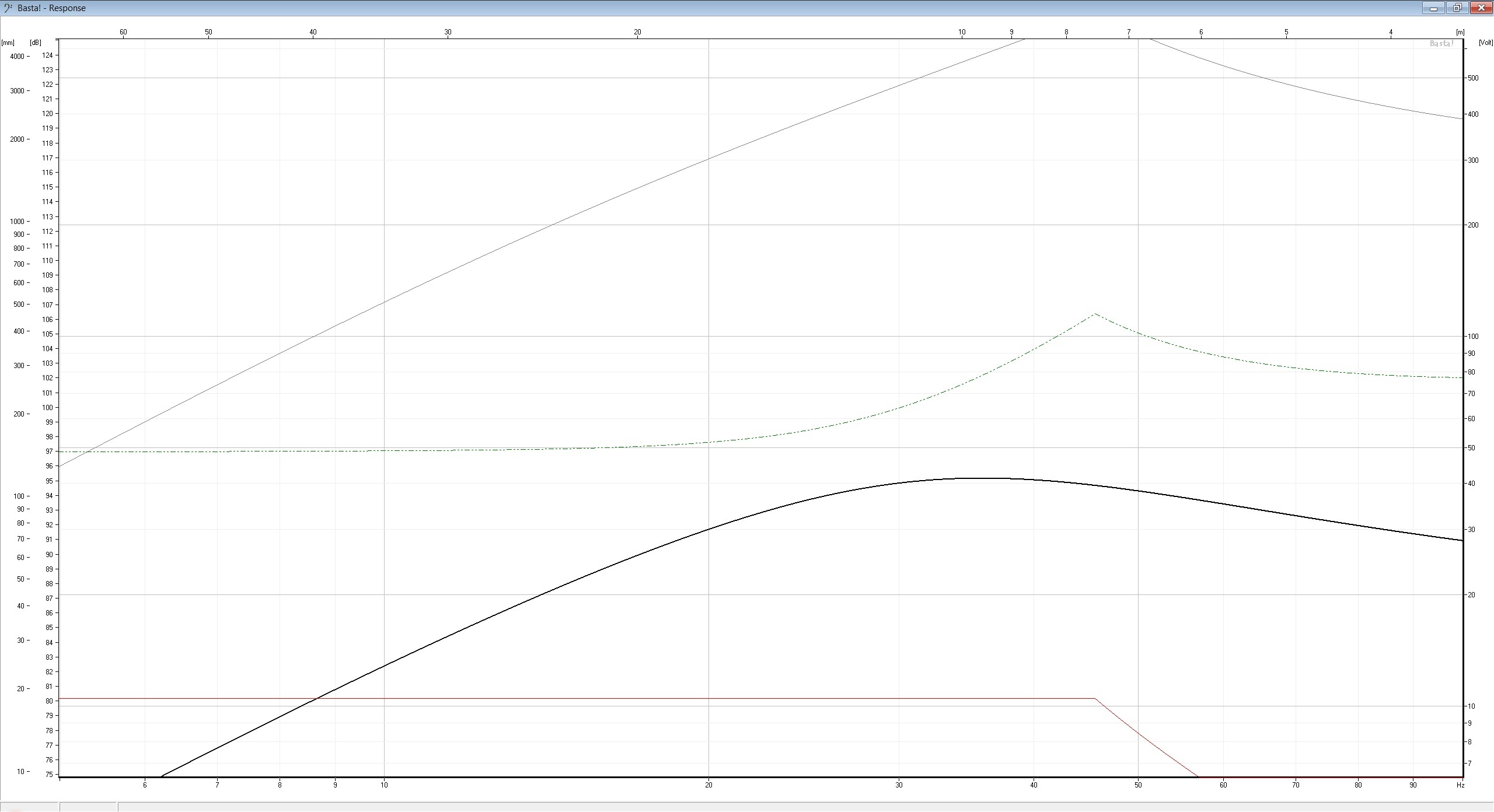Click the 'Basta! - Response' title bar text

(x=52, y=8)
